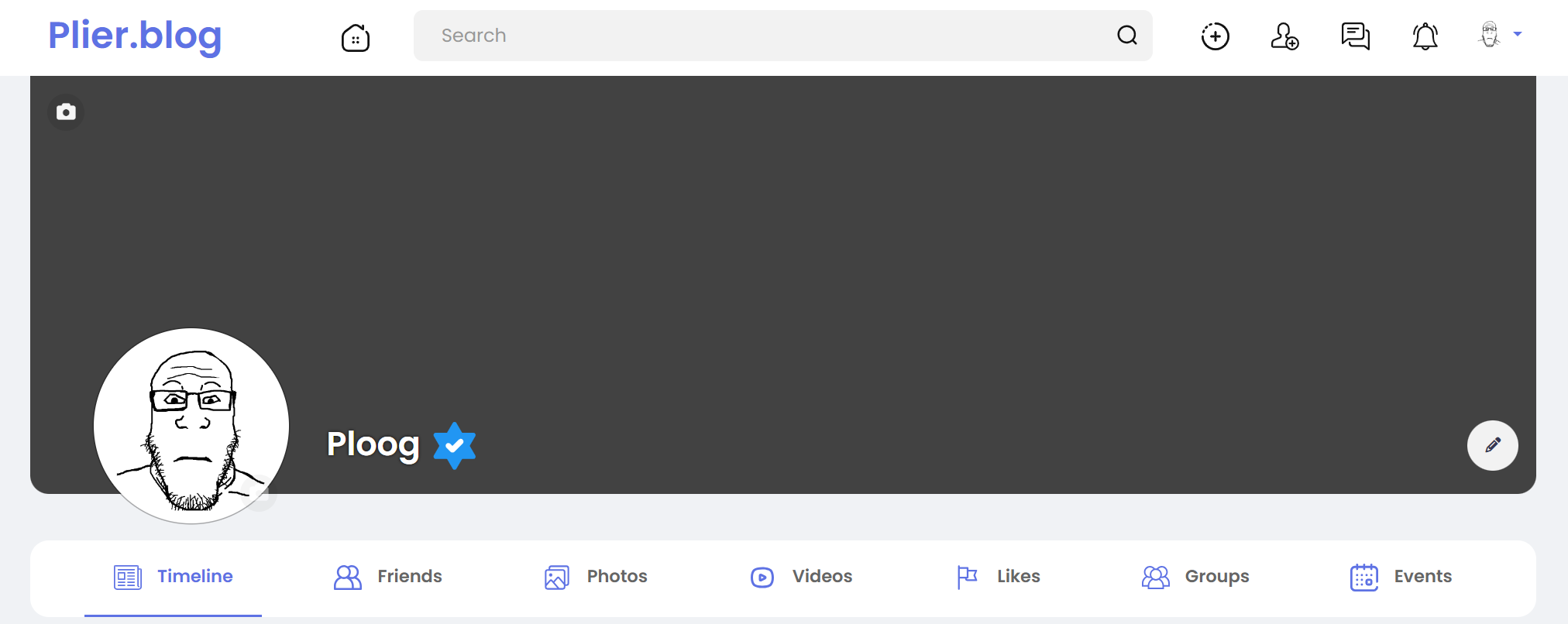This screenshot has height=624, width=1568.
Task: Click the small avatar in the header
Action: coord(1489,35)
